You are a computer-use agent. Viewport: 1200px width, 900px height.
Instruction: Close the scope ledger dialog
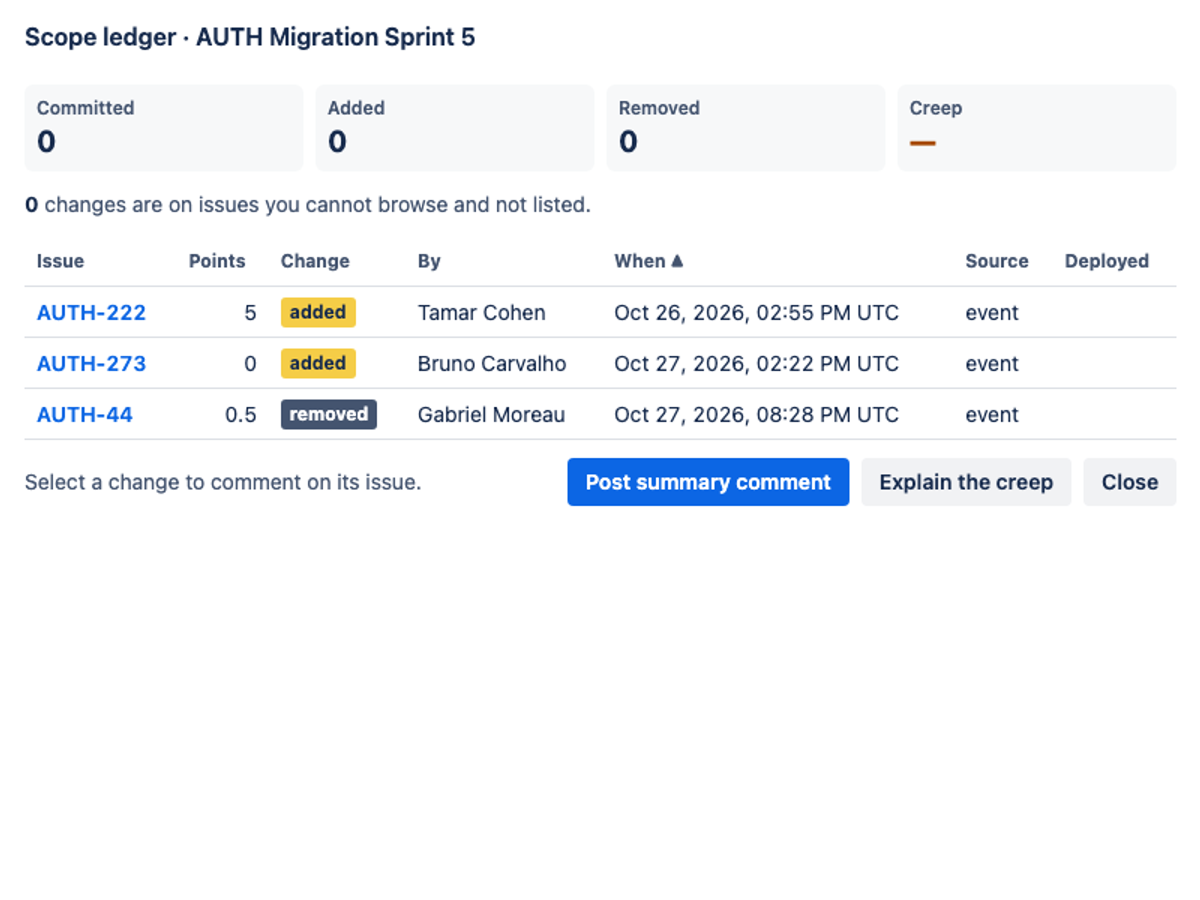pyautogui.click(x=1130, y=482)
